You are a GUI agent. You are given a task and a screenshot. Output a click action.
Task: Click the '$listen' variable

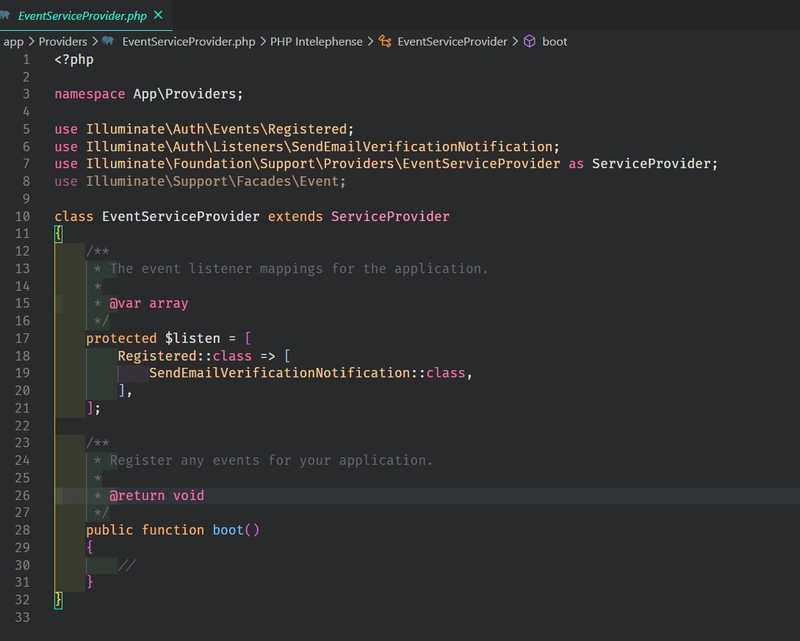192,338
